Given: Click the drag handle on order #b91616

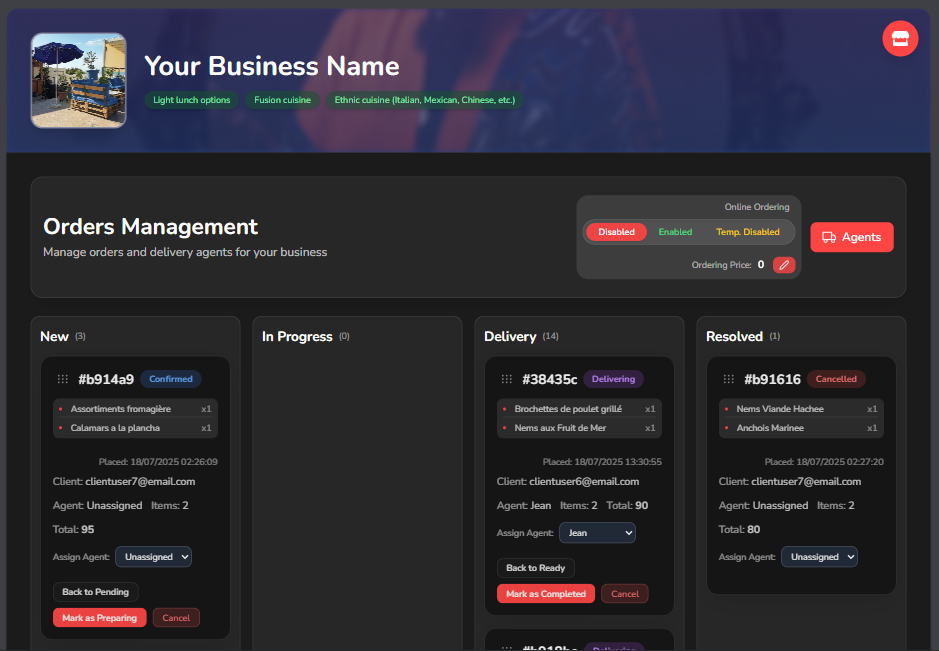Looking at the screenshot, I should (x=729, y=380).
